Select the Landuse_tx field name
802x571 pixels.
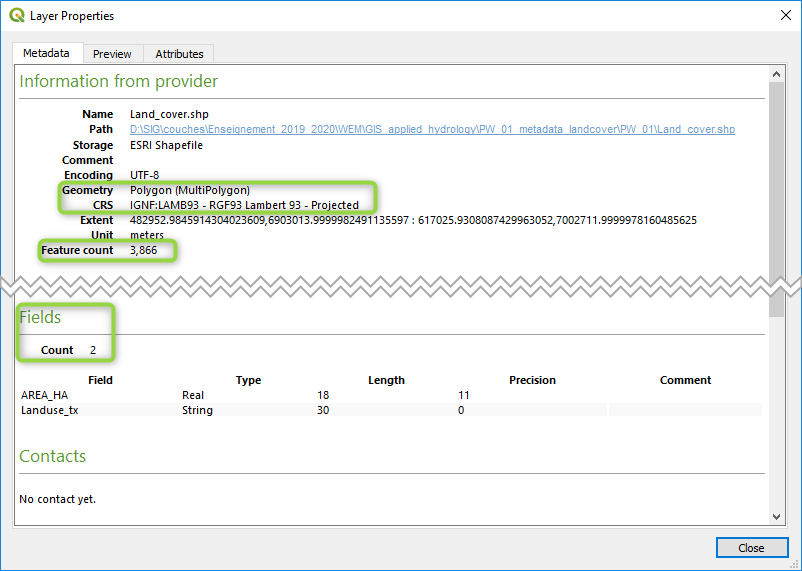click(x=50, y=410)
